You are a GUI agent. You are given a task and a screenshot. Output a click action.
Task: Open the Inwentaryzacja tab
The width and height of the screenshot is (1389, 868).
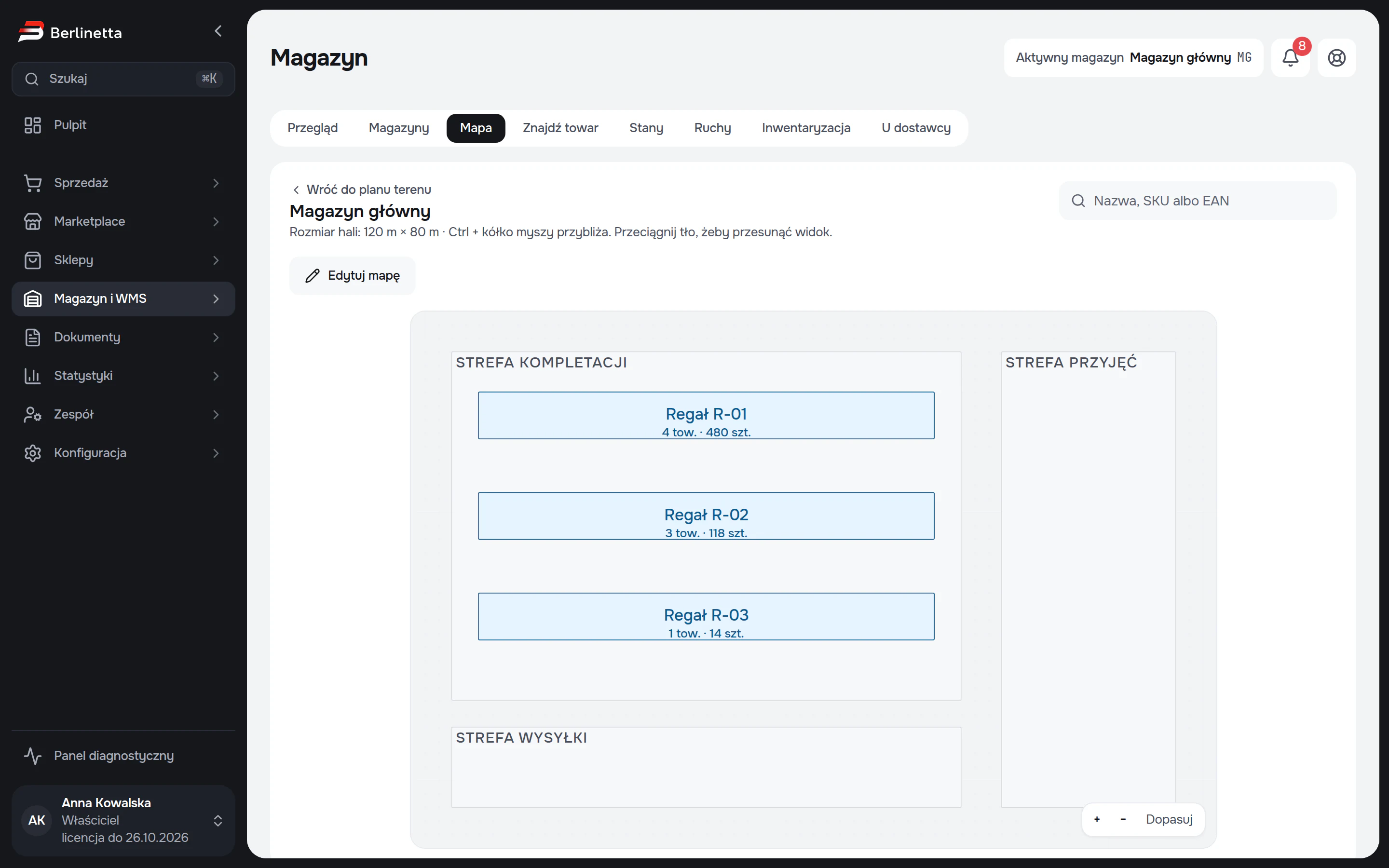(806, 128)
